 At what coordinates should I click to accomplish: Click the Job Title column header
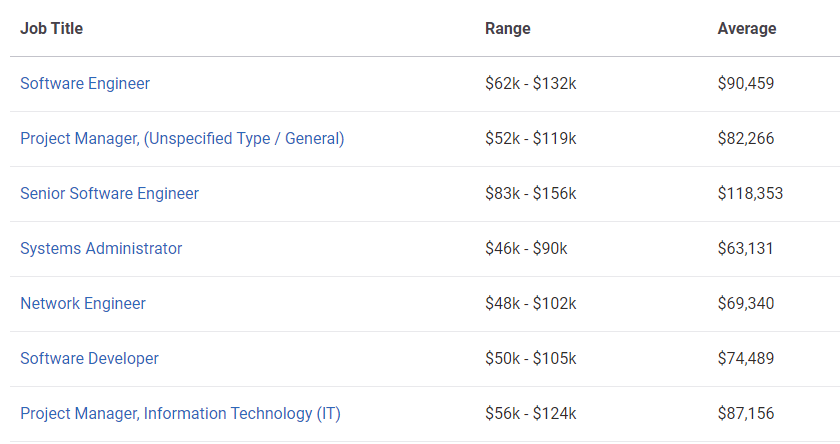(51, 28)
